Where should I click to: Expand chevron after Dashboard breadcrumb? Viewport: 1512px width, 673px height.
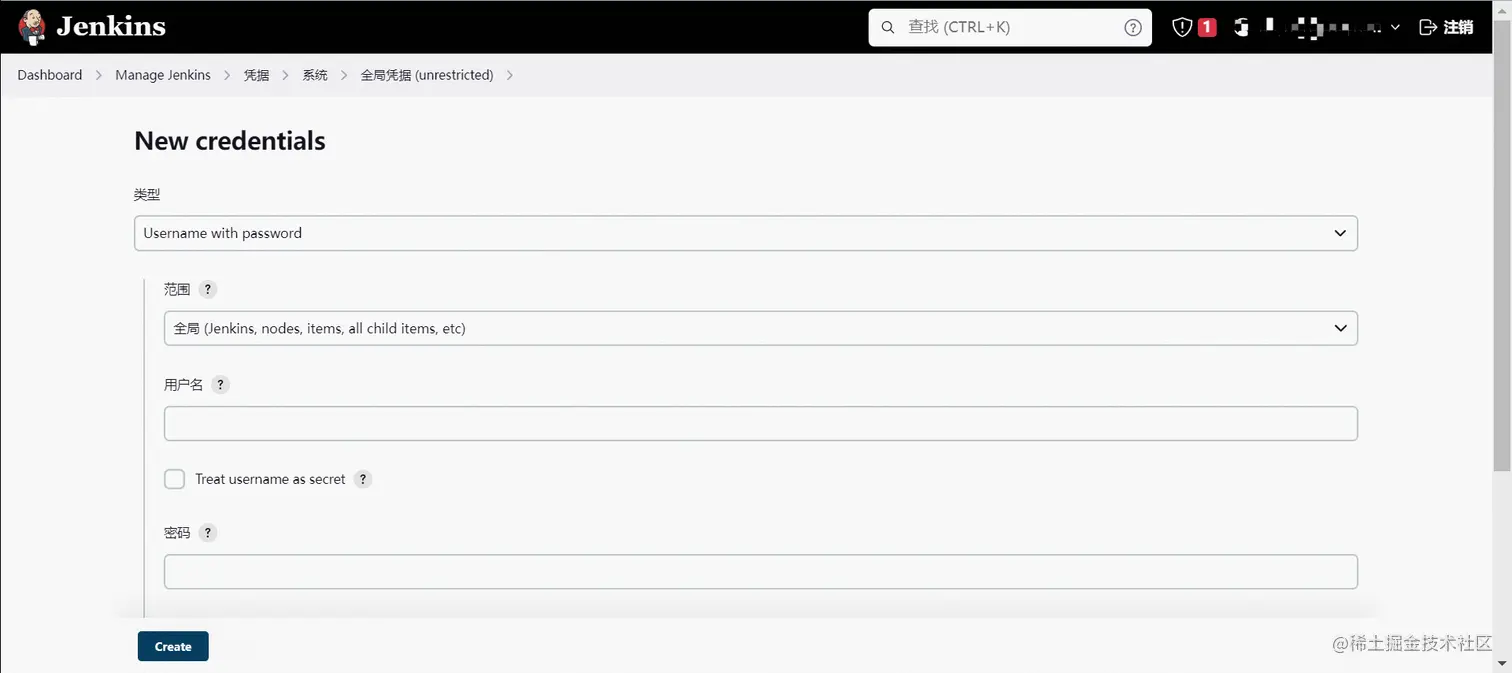tap(99, 75)
